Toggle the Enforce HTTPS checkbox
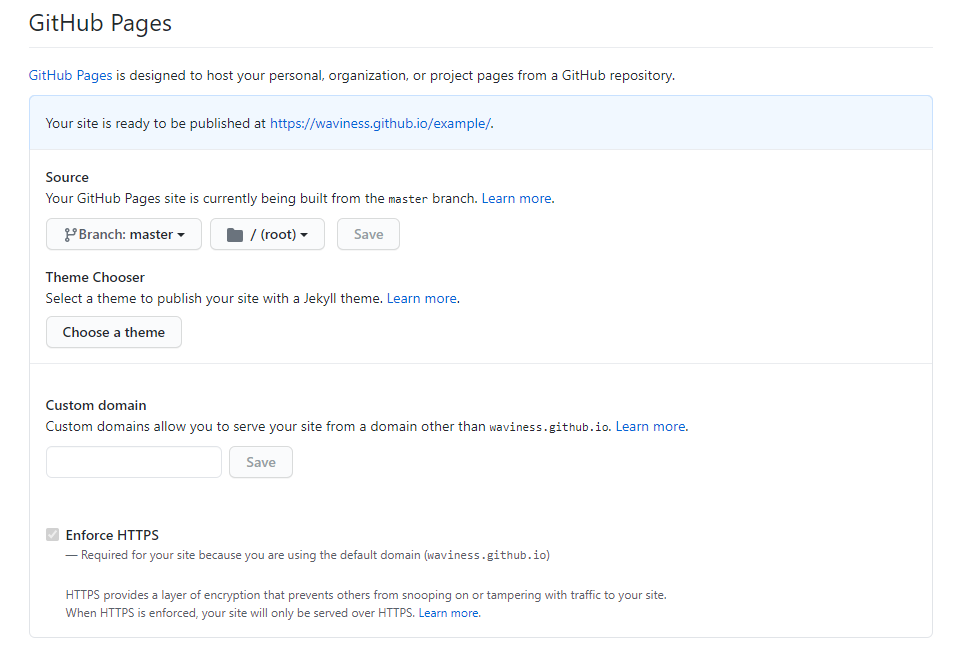The height and width of the screenshot is (647, 967). pos(52,535)
